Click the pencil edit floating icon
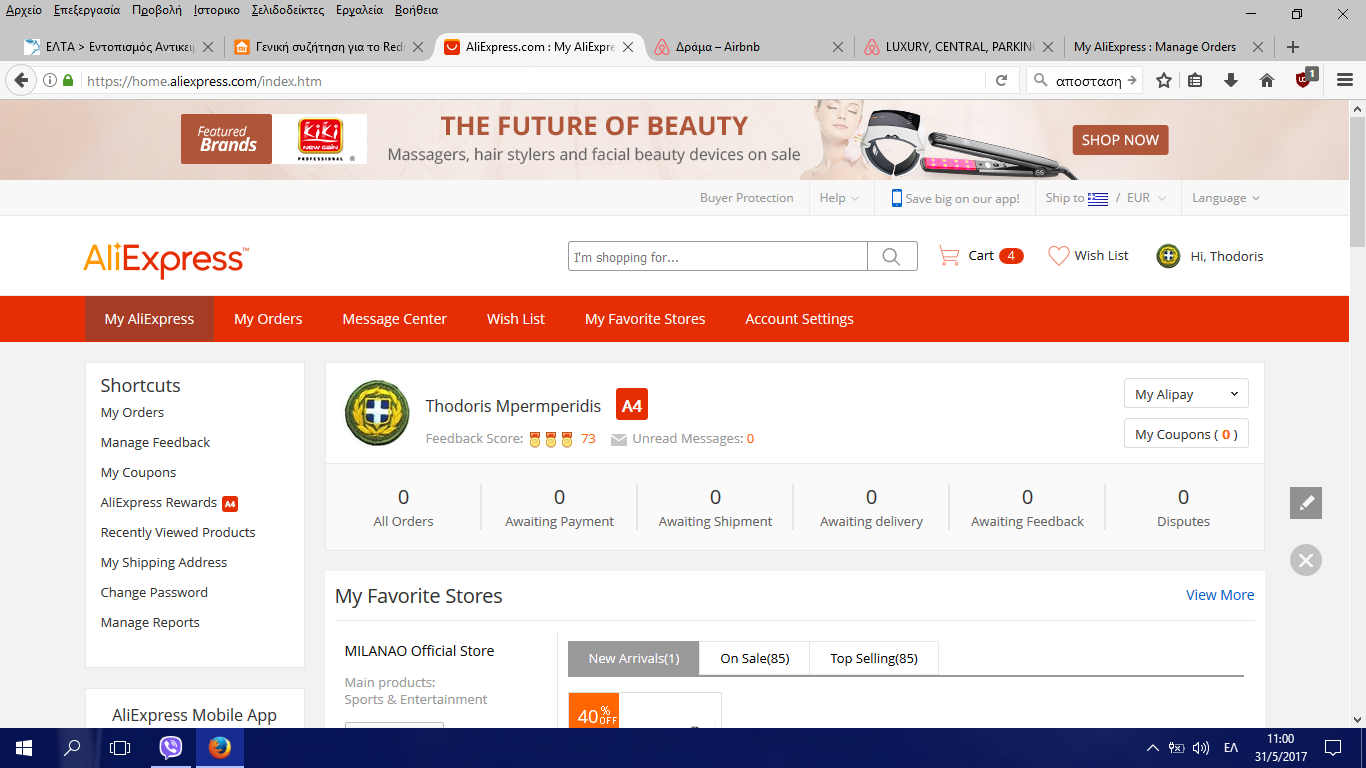This screenshot has height=768, width=1366. point(1305,503)
